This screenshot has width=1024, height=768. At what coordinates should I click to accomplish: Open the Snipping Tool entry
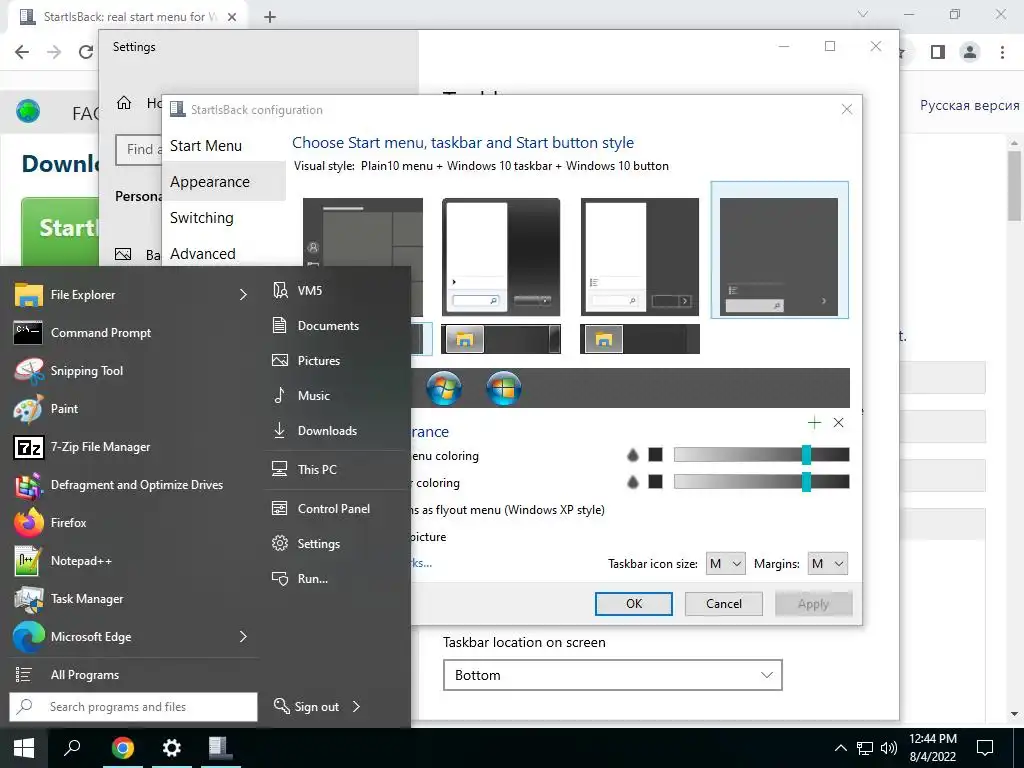coord(131,370)
